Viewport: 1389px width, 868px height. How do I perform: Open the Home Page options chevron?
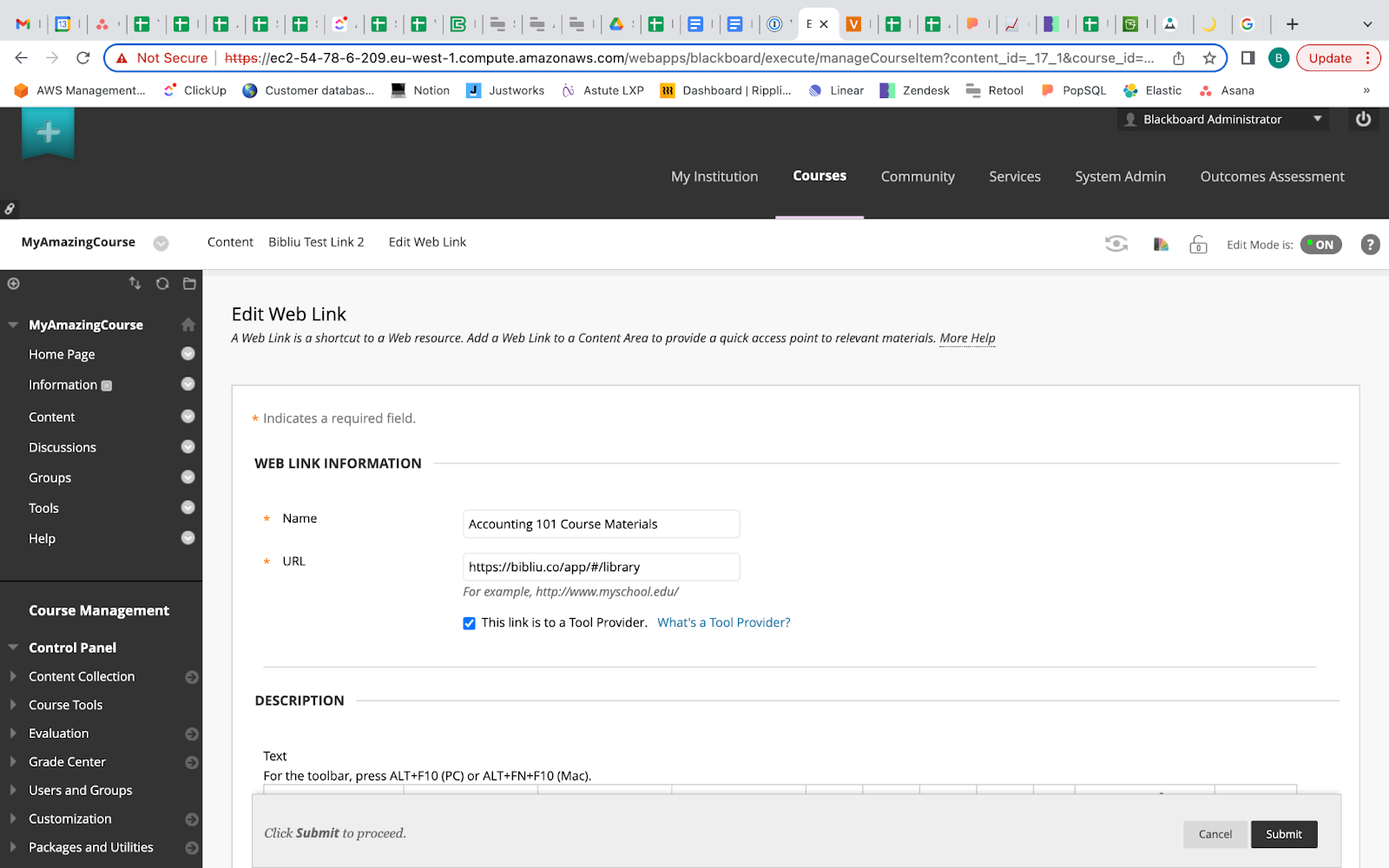tap(188, 354)
